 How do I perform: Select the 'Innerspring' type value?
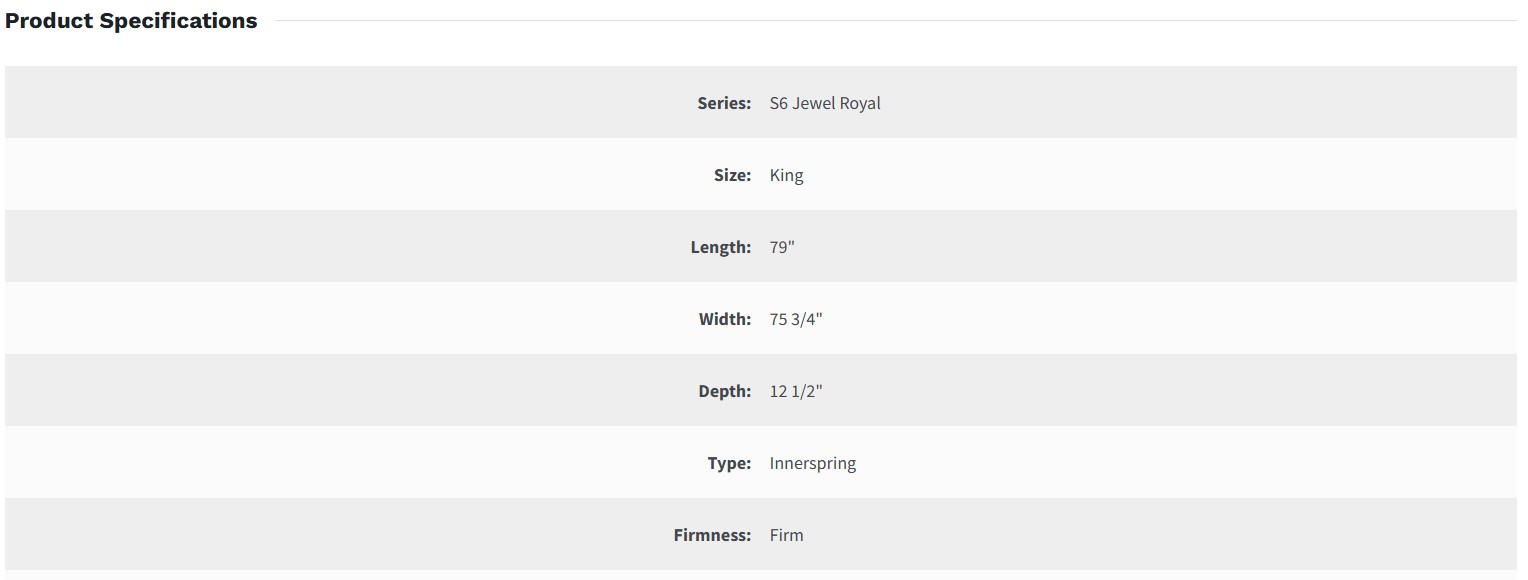[813, 463]
